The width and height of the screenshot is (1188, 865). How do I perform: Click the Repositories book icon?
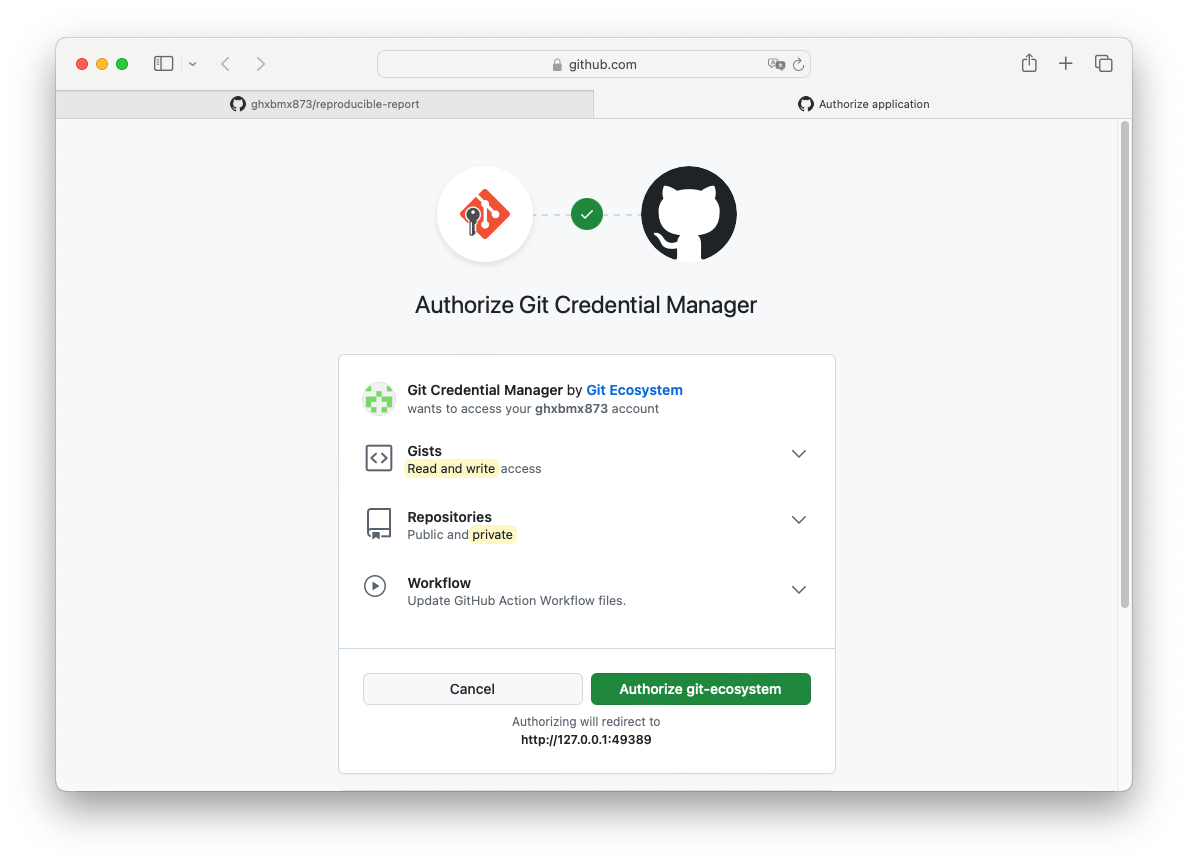click(379, 524)
